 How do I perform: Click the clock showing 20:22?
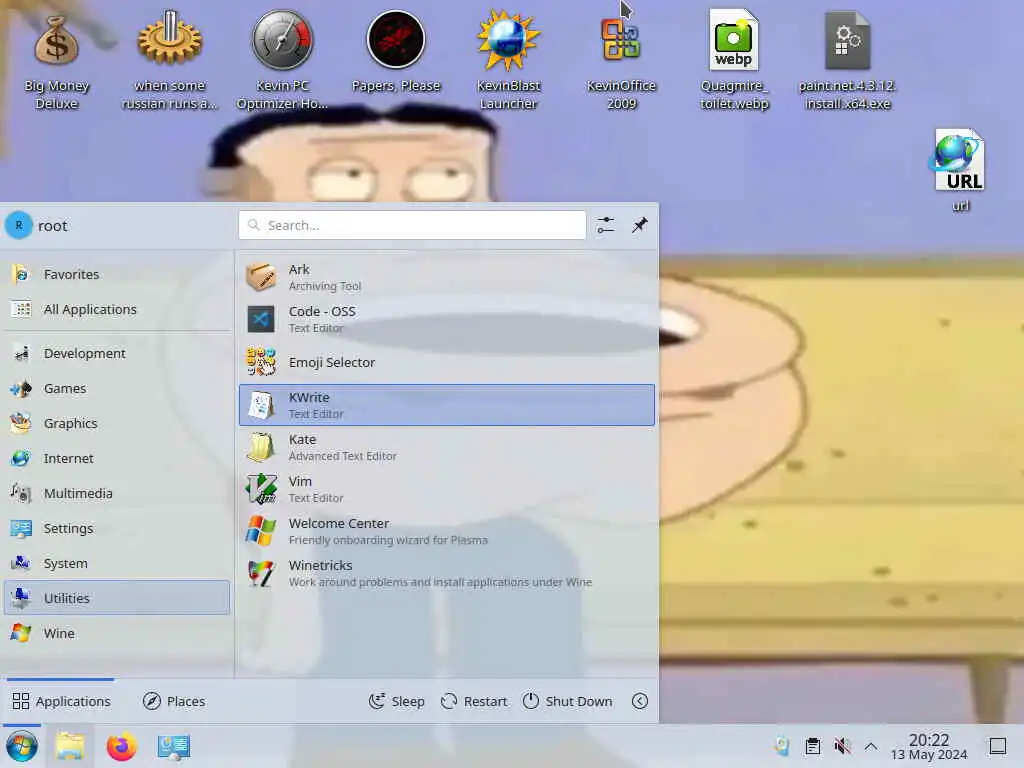click(x=929, y=746)
